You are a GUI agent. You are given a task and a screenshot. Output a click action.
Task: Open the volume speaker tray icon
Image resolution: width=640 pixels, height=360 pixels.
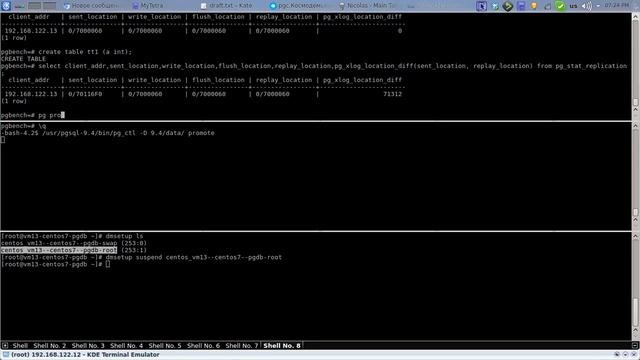coord(586,6)
